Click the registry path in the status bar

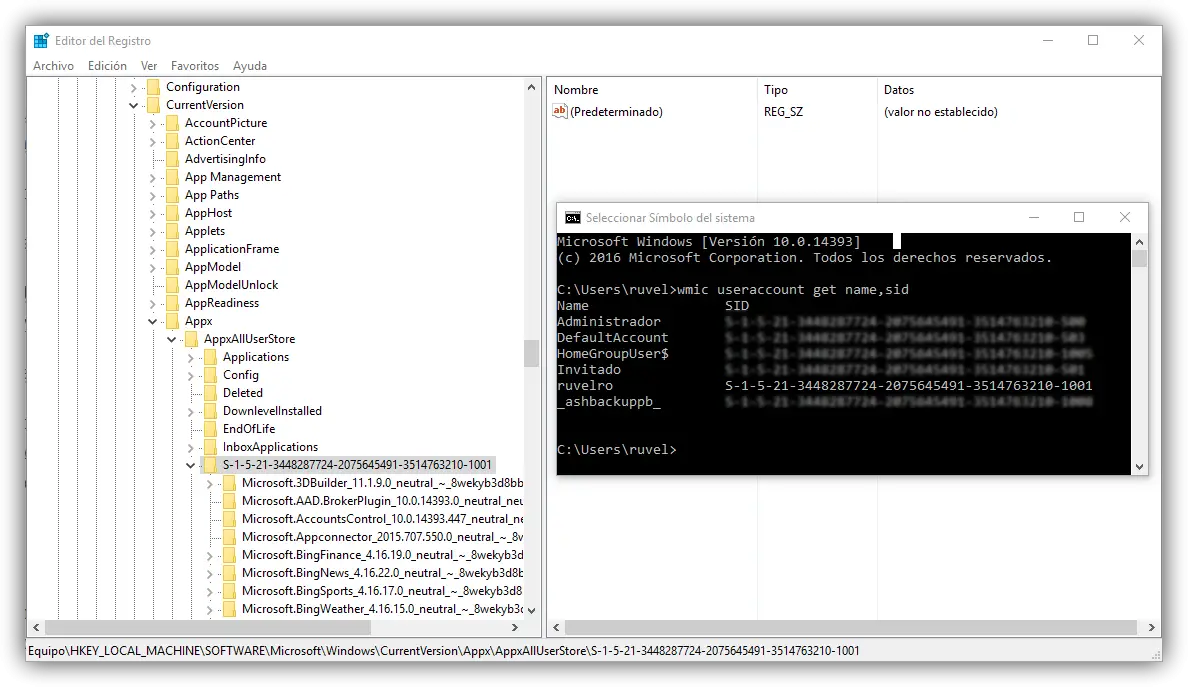pos(443,651)
